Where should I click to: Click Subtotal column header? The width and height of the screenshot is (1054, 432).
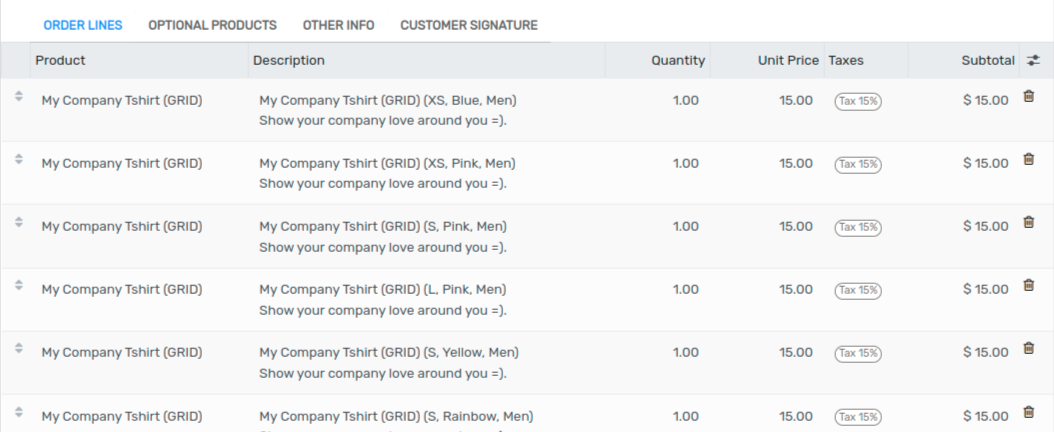988,60
